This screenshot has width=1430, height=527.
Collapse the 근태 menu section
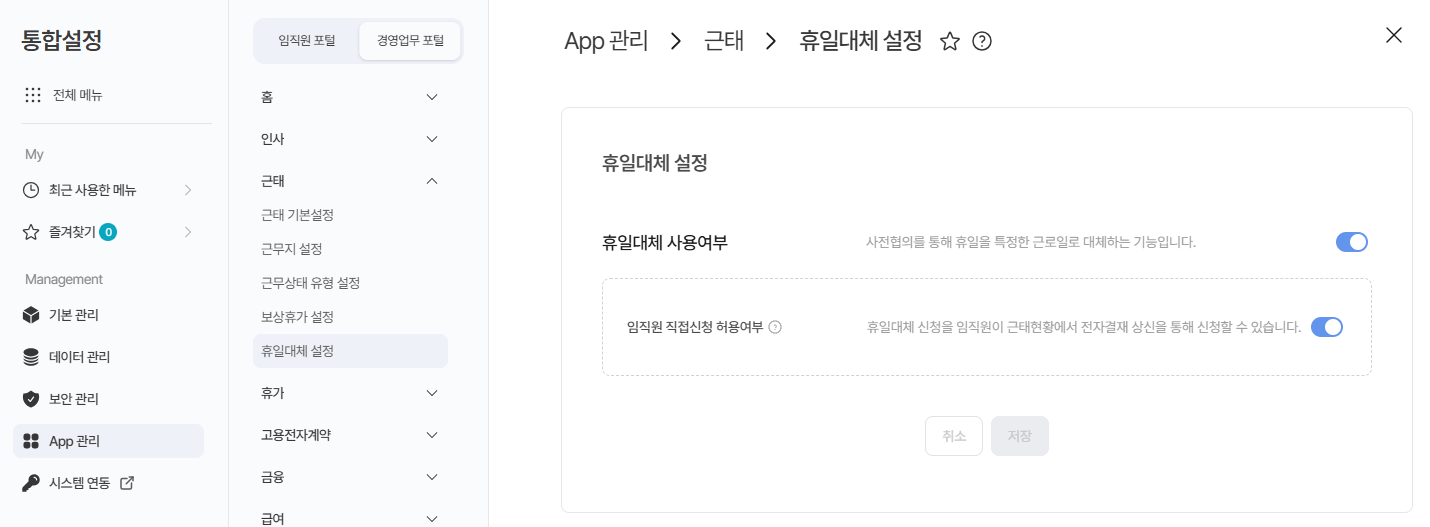(432, 181)
